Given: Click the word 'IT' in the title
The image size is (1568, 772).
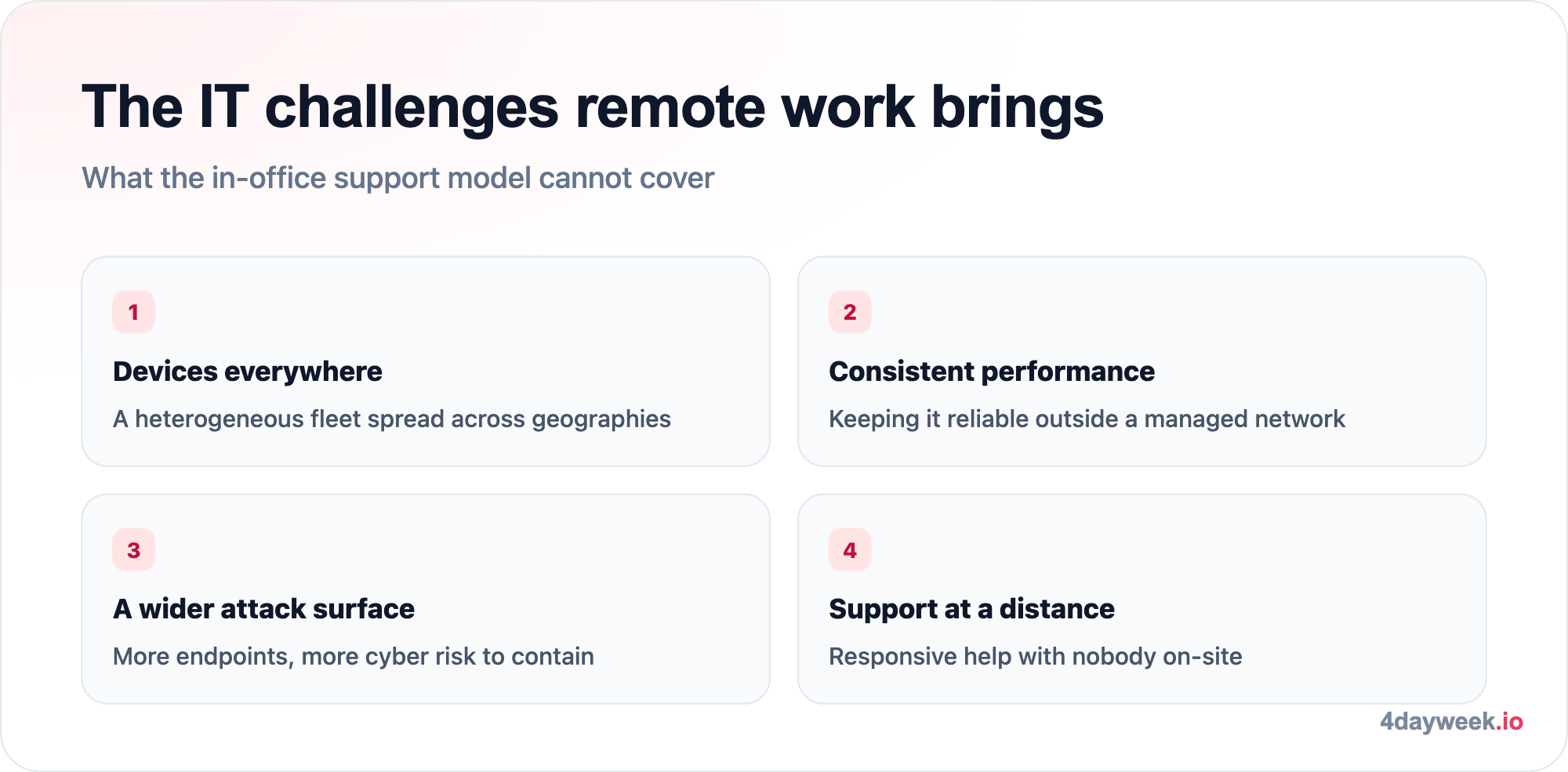Looking at the screenshot, I should click(223, 107).
